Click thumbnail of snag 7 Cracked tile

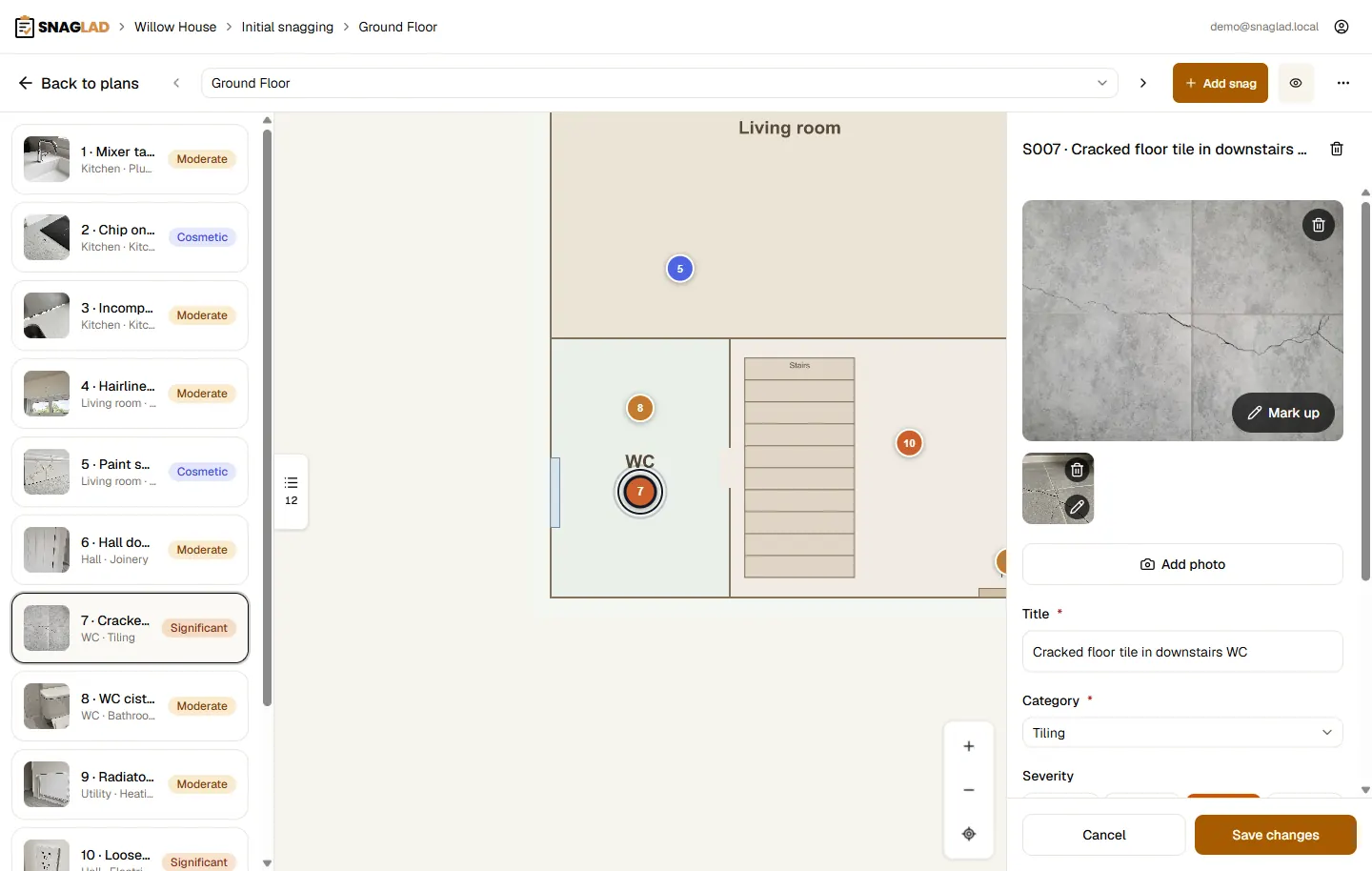(x=47, y=628)
